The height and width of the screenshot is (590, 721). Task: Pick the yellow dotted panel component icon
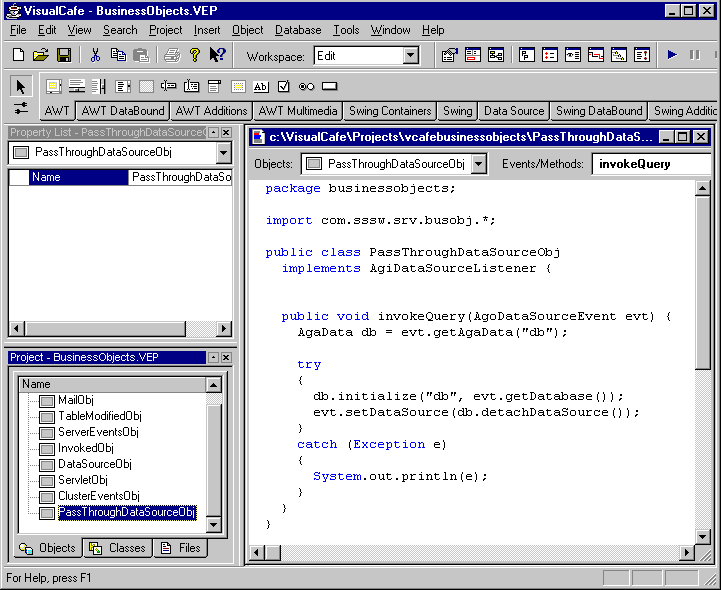238,86
